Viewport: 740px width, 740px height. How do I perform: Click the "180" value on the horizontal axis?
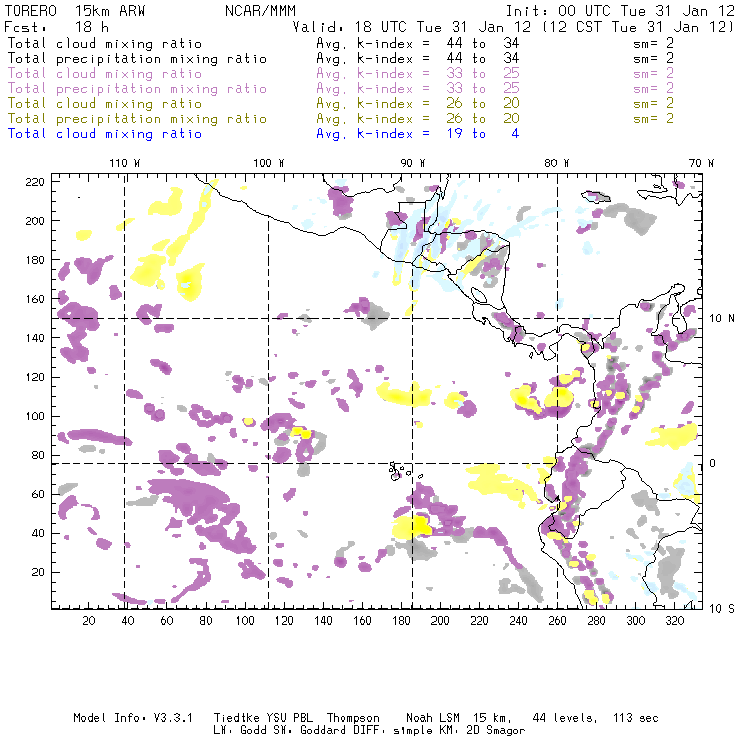click(401, 621)
